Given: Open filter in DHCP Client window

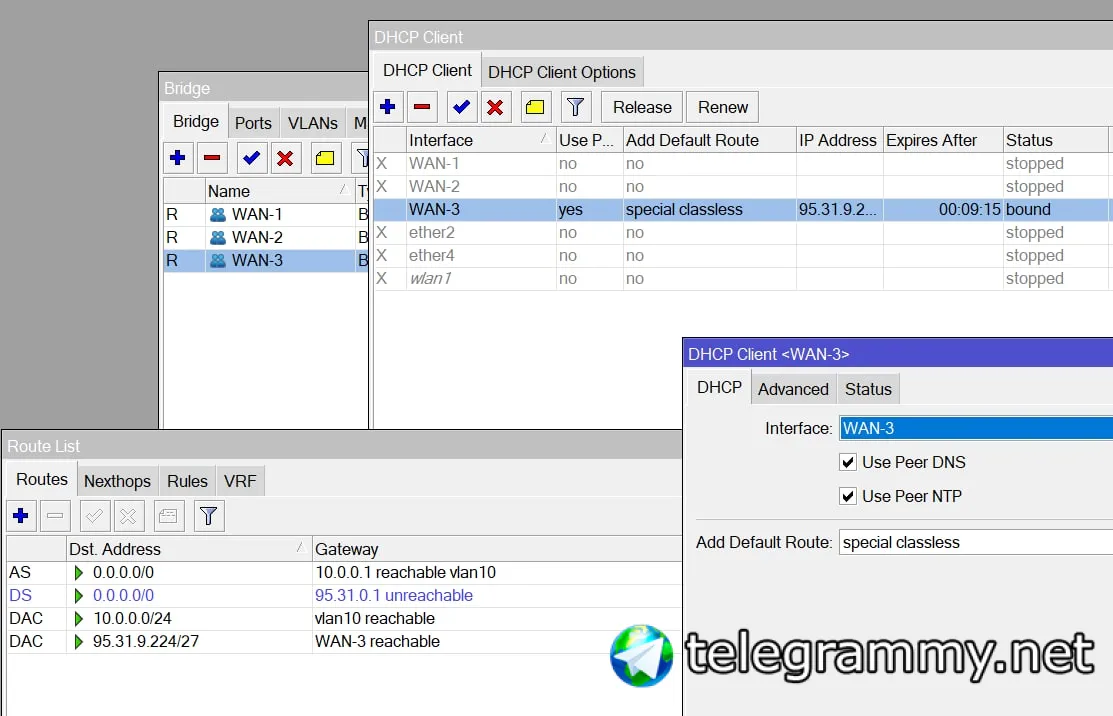Looking at the screenshot, I should tap(575, 107).
